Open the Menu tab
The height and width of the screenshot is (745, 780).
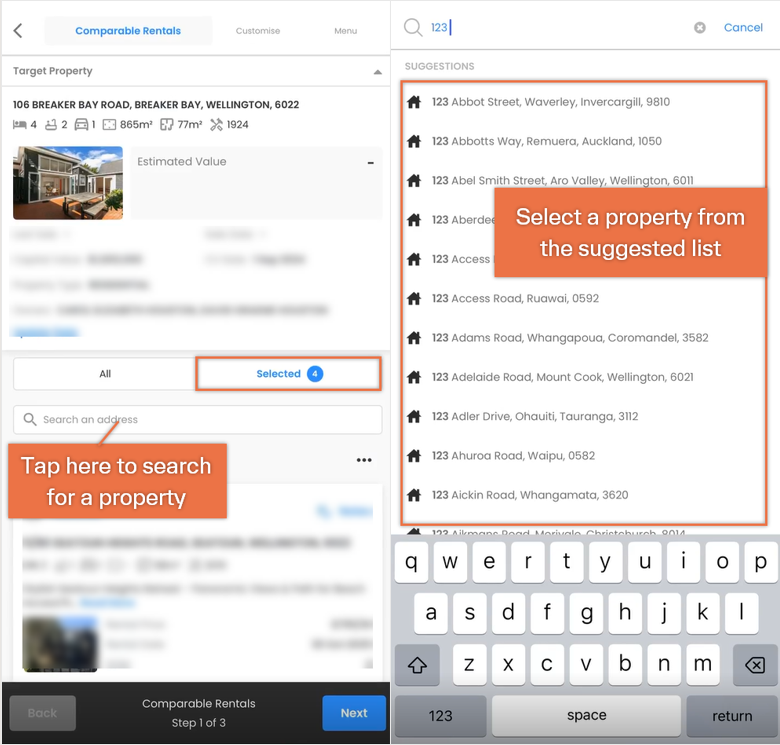coord(346,31)
